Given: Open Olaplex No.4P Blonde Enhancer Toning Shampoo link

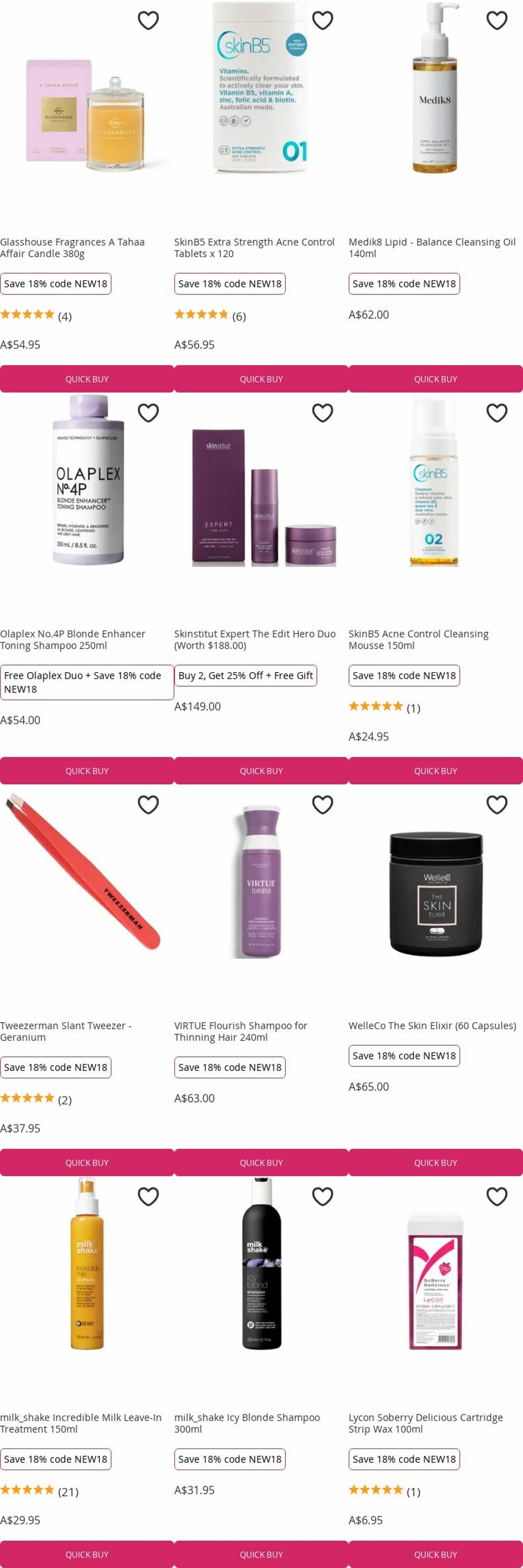Looking at the screenshot, I should tap(73, 640).
